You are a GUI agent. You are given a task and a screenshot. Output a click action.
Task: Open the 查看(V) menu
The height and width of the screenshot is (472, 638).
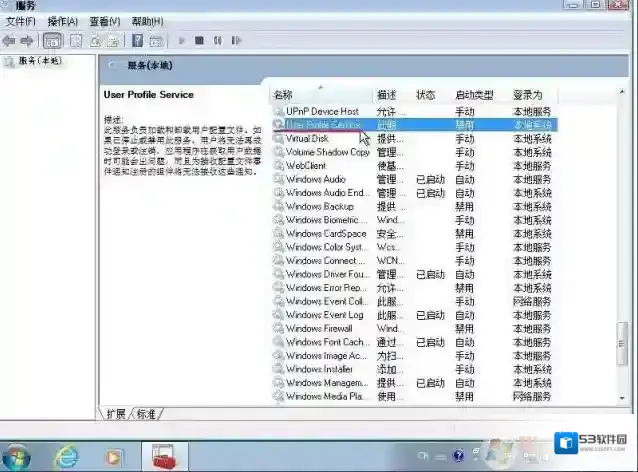point(105,21)
